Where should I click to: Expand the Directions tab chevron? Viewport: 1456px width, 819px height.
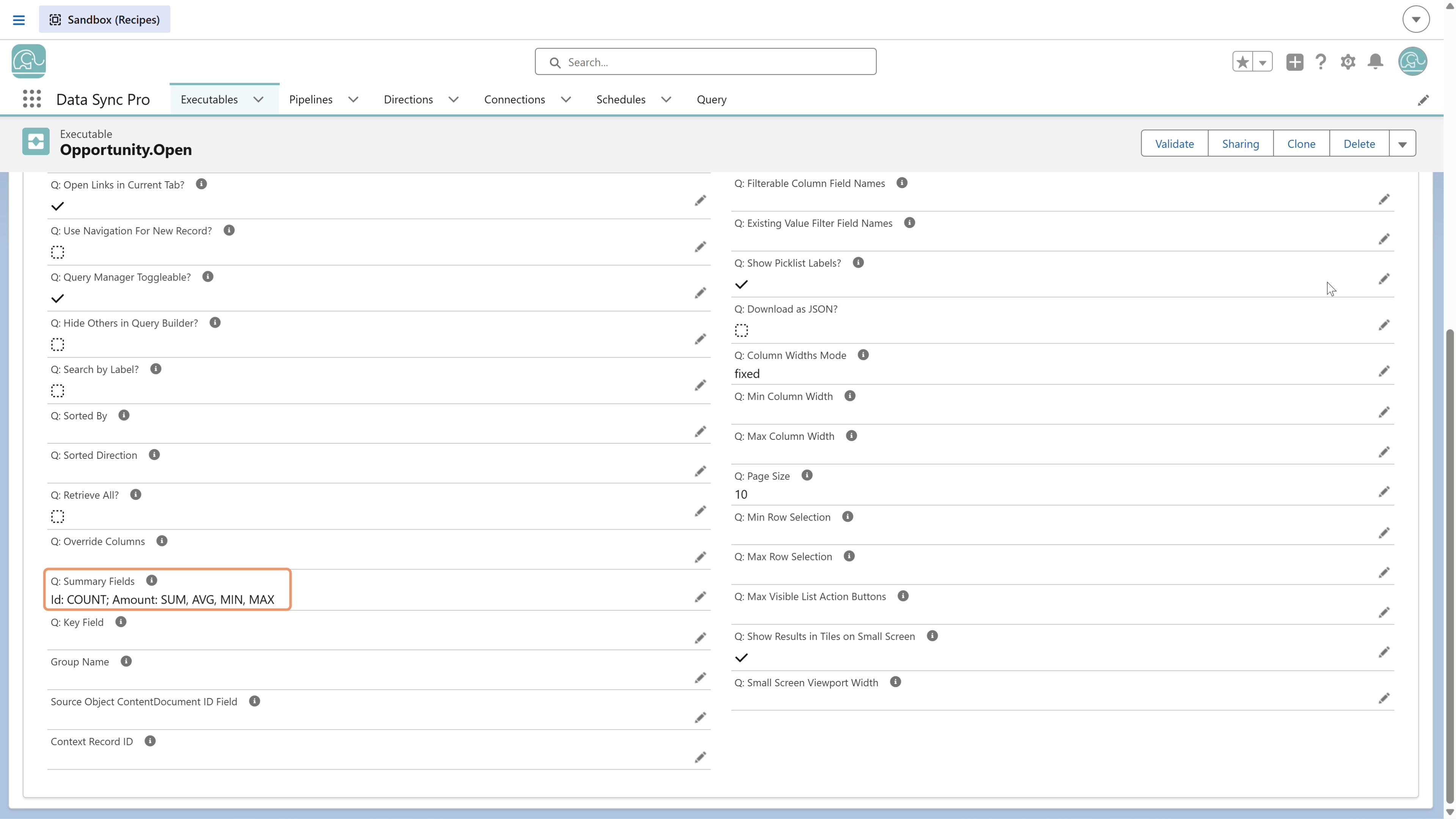[x=453, y=99]
